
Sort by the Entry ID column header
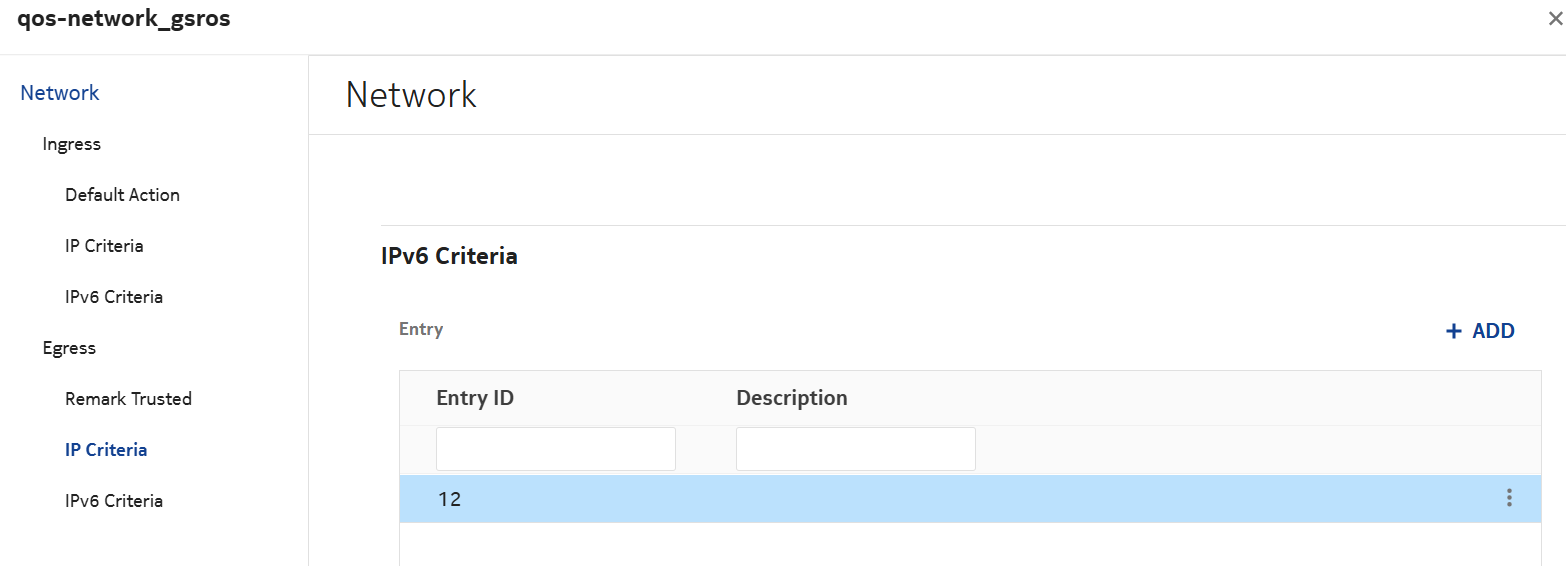[475, 398]
